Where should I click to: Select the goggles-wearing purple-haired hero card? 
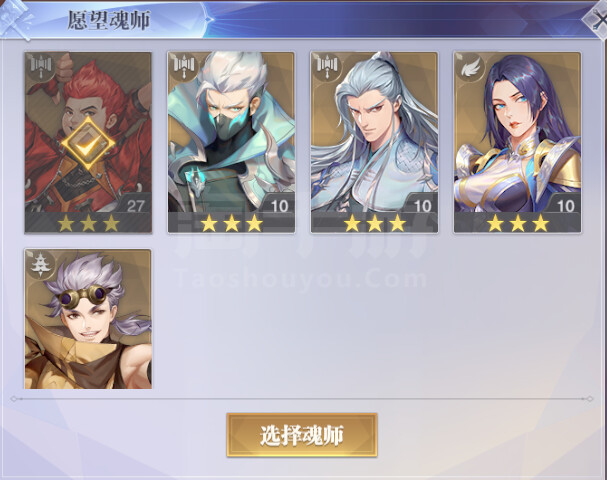tap(88, 319)
